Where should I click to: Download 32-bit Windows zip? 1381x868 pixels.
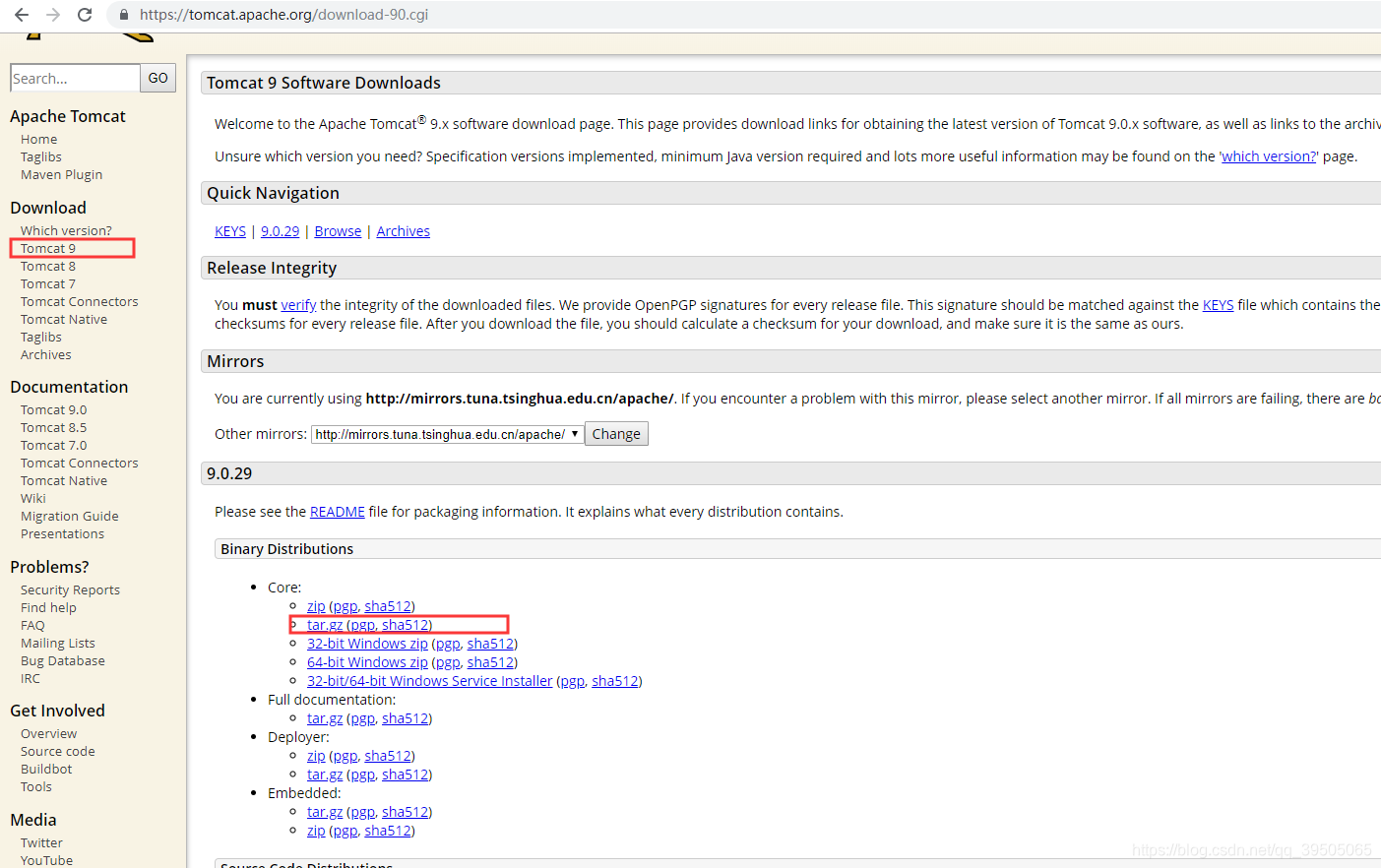367,644
